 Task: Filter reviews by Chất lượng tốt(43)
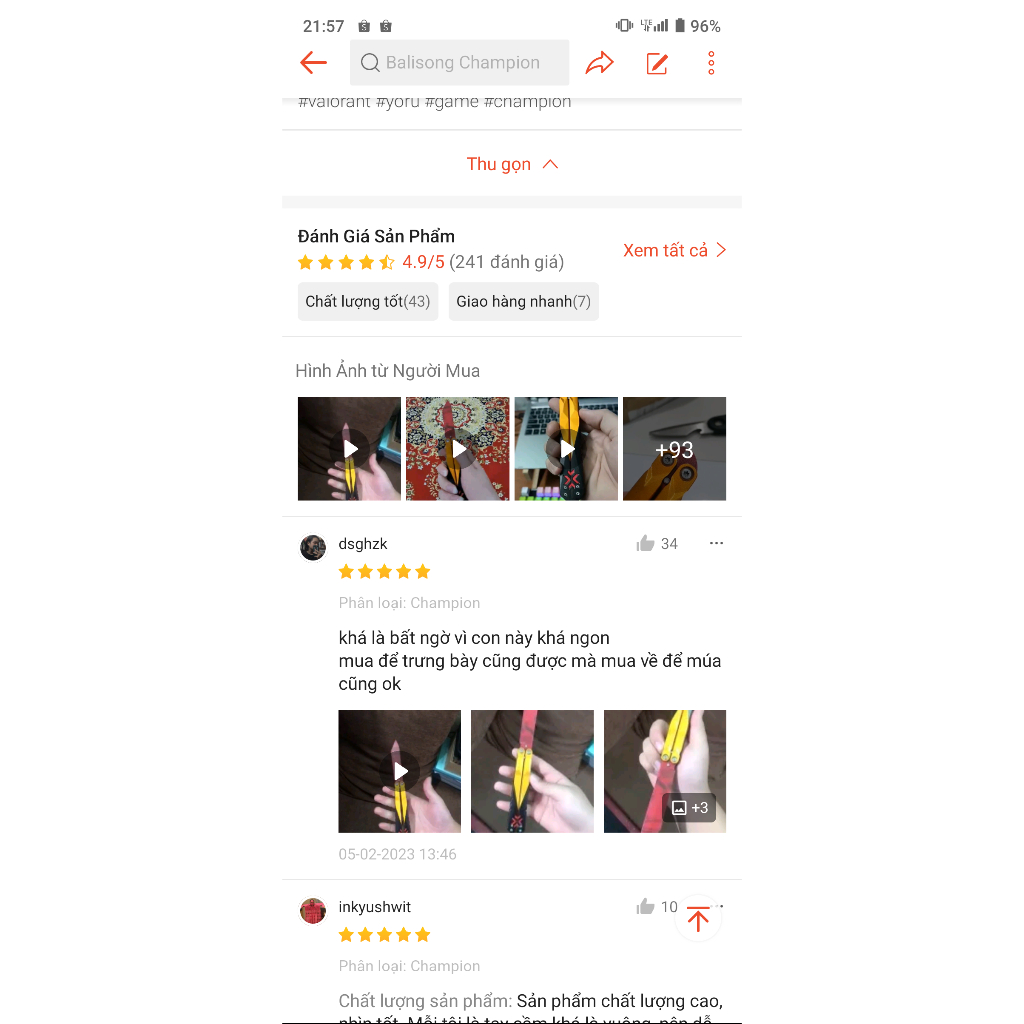click(x=368, y=301)
